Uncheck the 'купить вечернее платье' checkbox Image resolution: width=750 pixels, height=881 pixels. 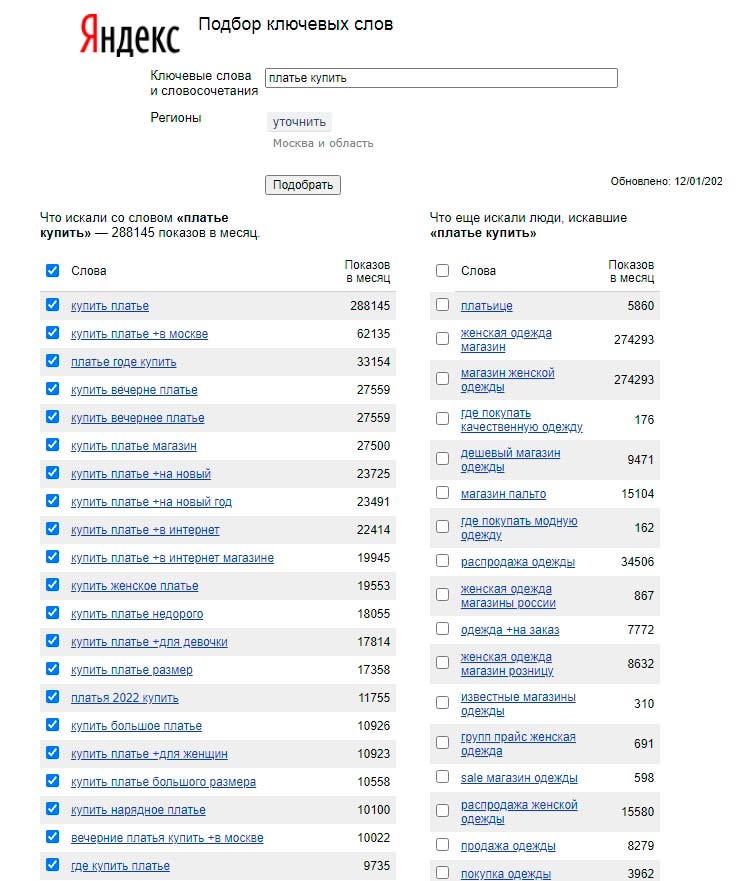pyautogui.click(x=53, y=417)
